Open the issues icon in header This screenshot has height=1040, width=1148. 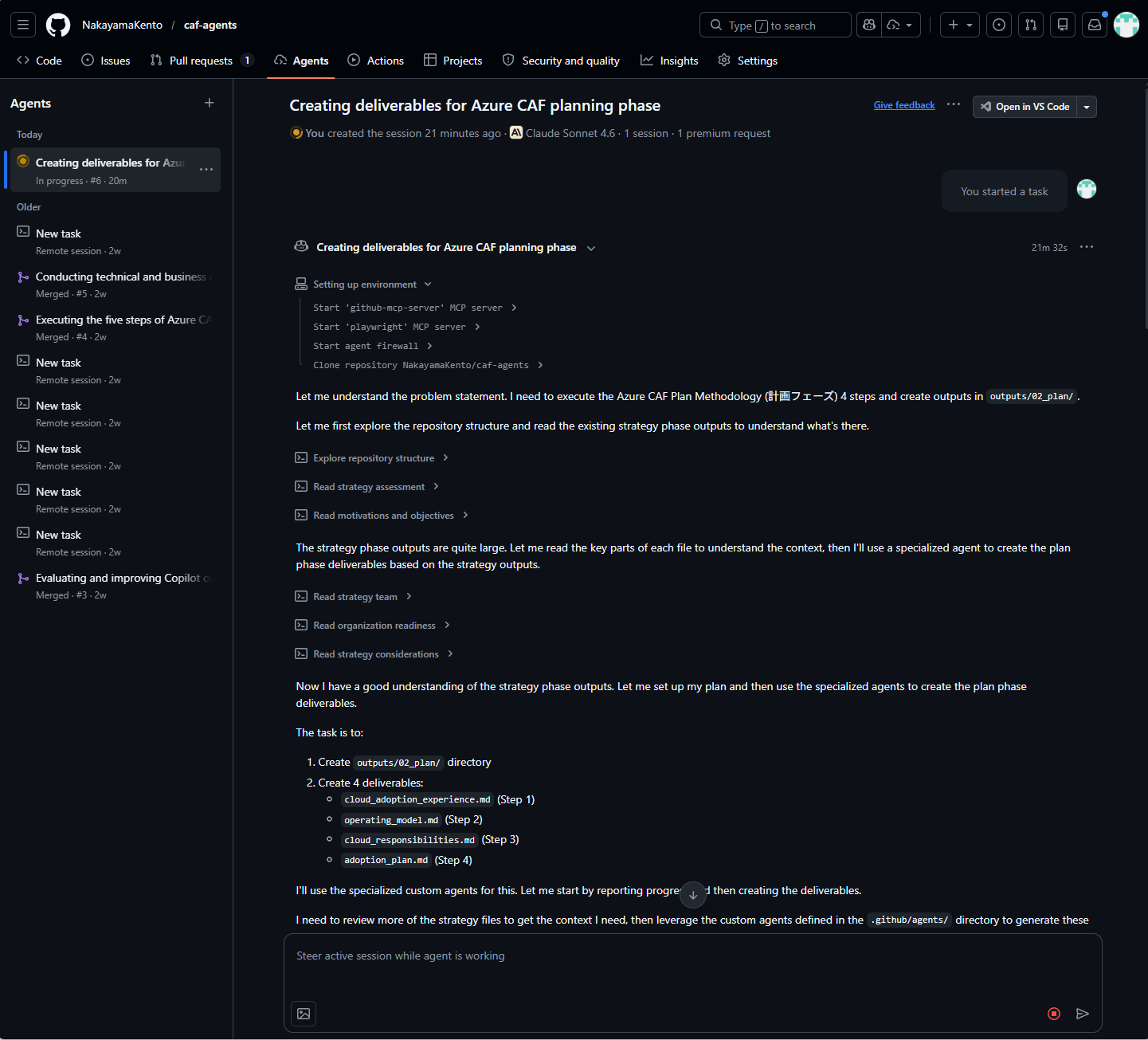[999, 25]
